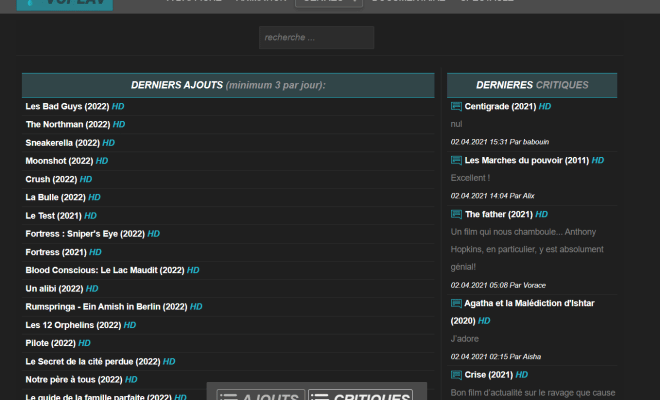Open the CRITIQUES list button
Viewport: 660px width, 400px height.
tap(361, 395)
